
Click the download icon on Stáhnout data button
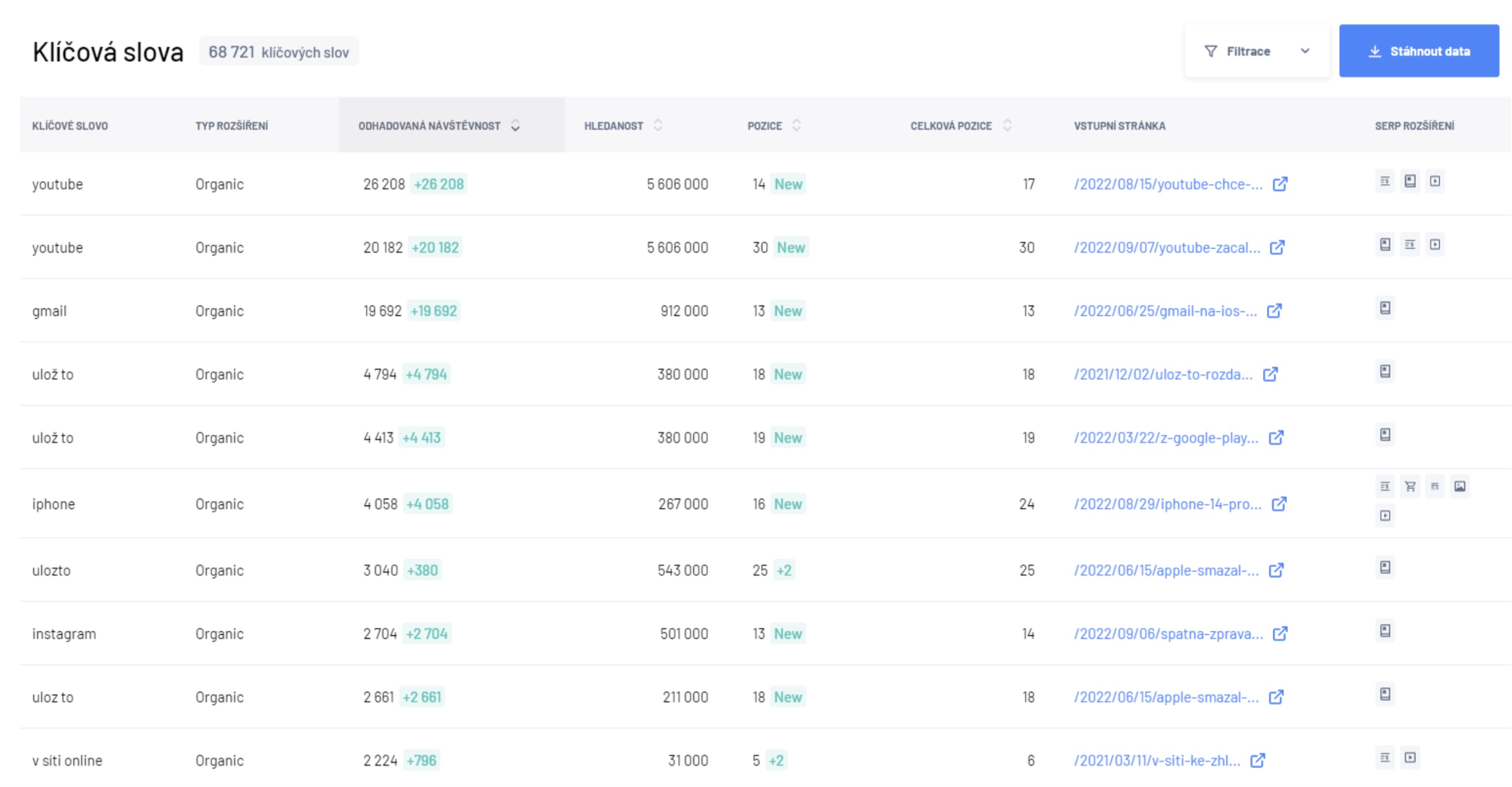1375,50
